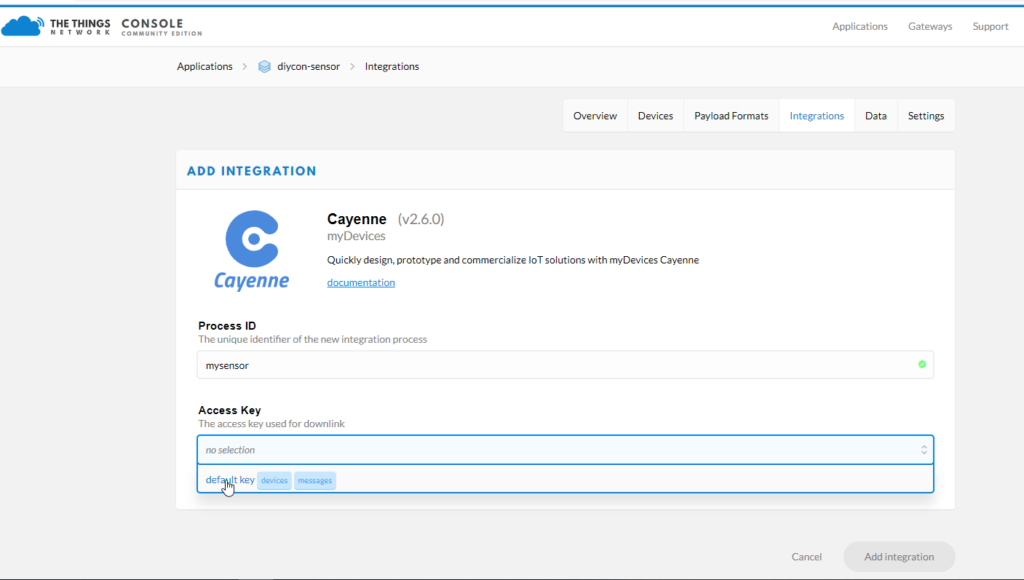Open Applications in the top navigation
Image resolution: width=1024 pixels, height=580 pixels.
tap(860, 26)
